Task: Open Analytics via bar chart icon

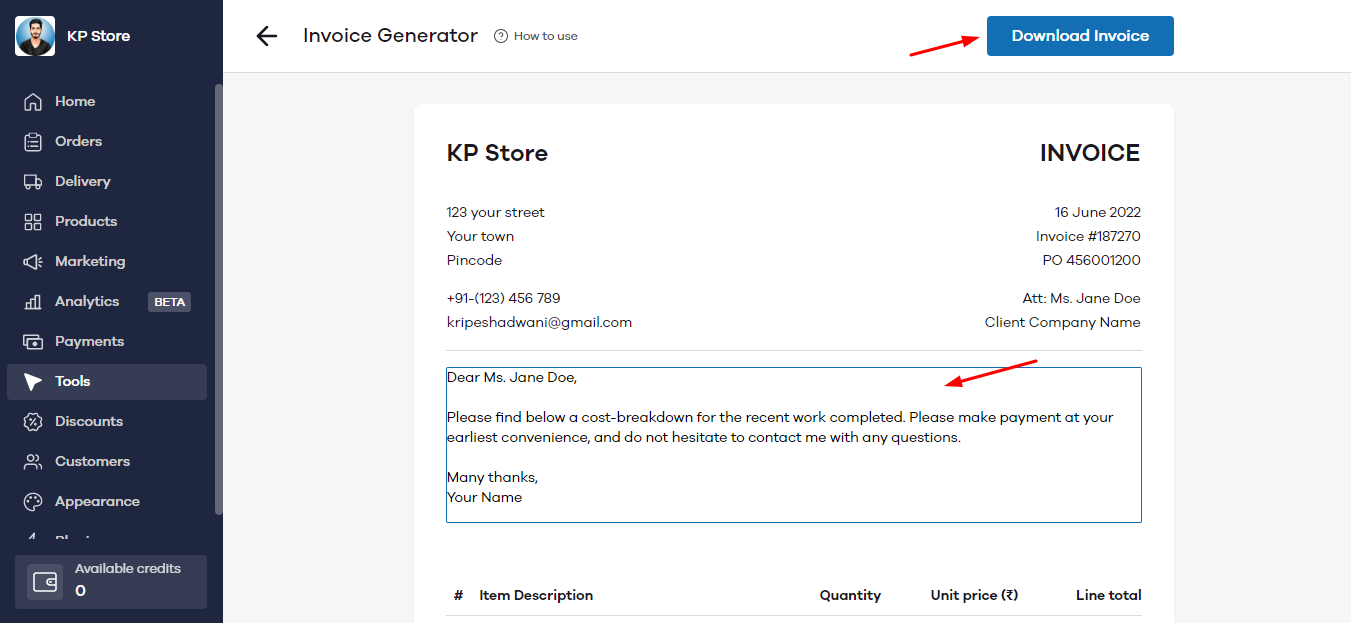Action: [x=33, y=302]
